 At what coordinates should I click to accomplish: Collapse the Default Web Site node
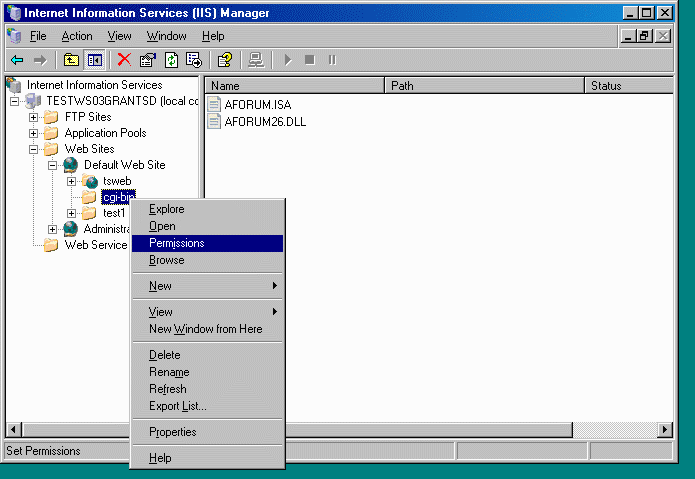pos(52,165)
